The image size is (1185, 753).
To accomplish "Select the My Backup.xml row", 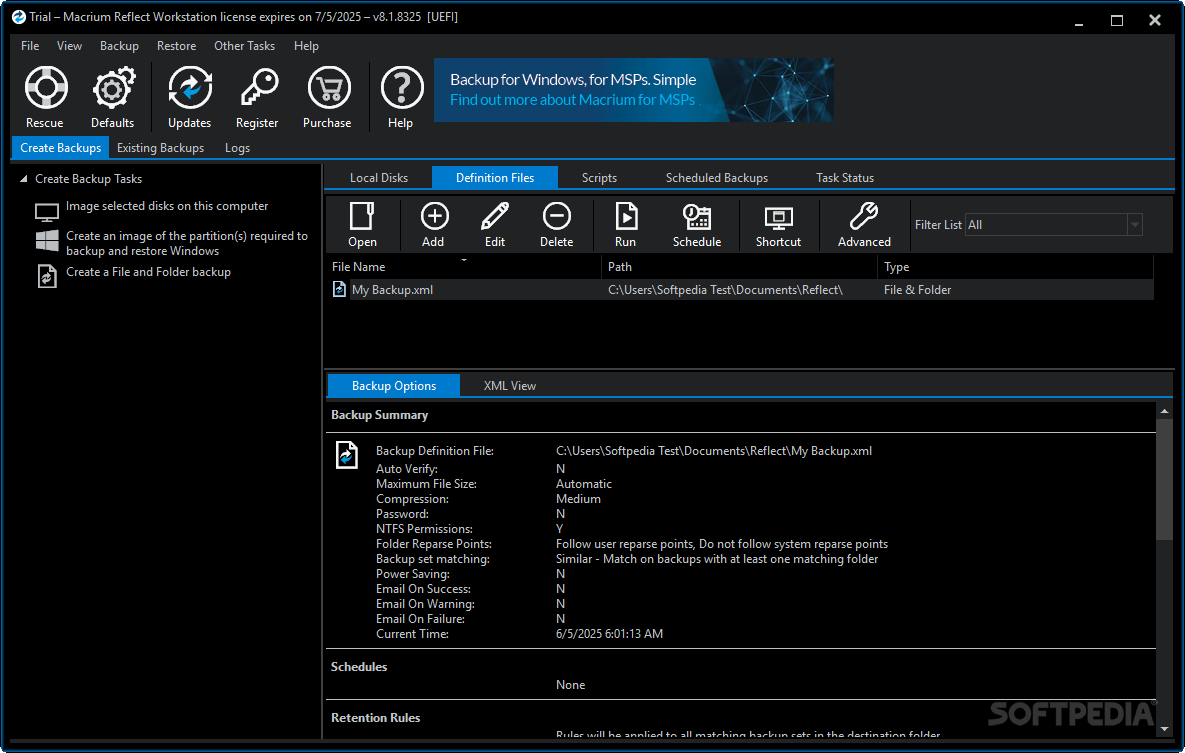I will (x=741, y=290).
